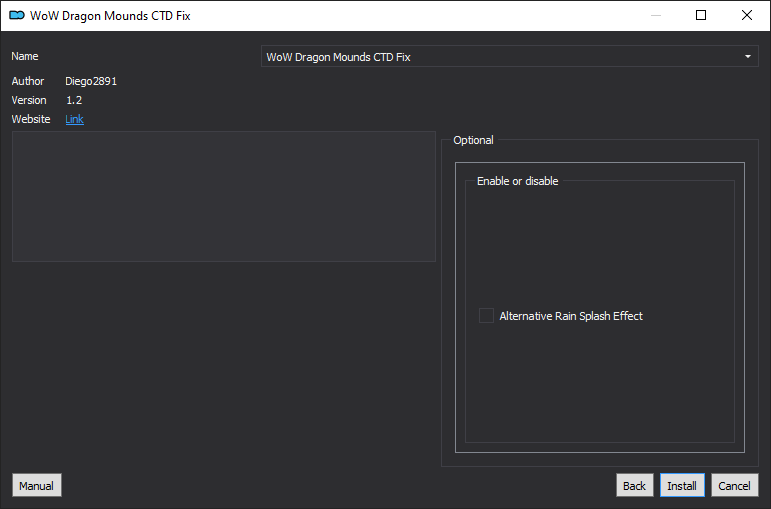
Task: Click the mod name combo box text
Action: tap(338, 57)
